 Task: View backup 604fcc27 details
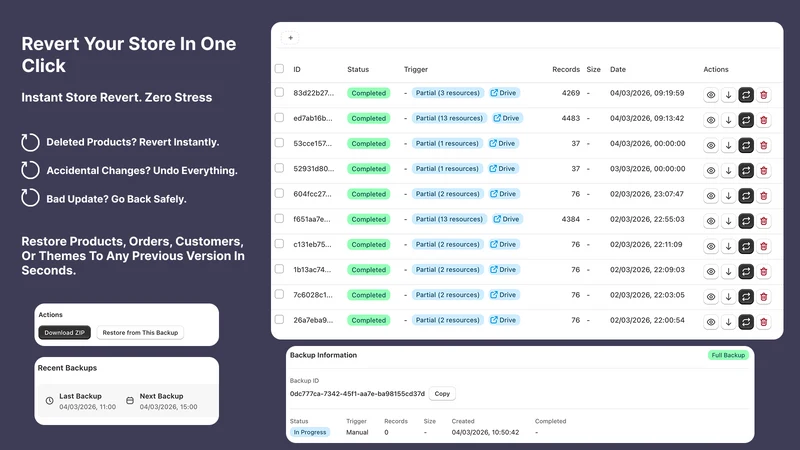(711, 196)
